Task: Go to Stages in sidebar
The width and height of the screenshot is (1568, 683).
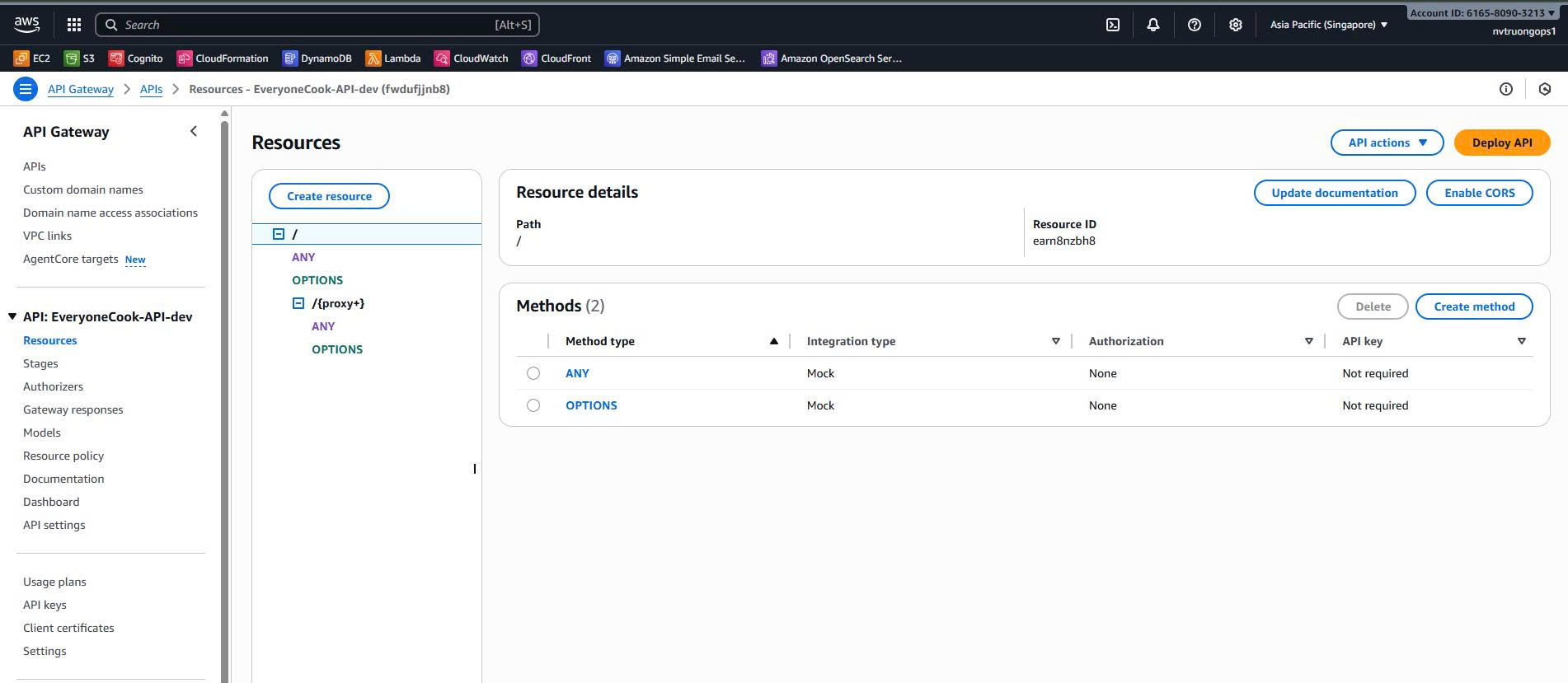Action: [x=40, y=363]
